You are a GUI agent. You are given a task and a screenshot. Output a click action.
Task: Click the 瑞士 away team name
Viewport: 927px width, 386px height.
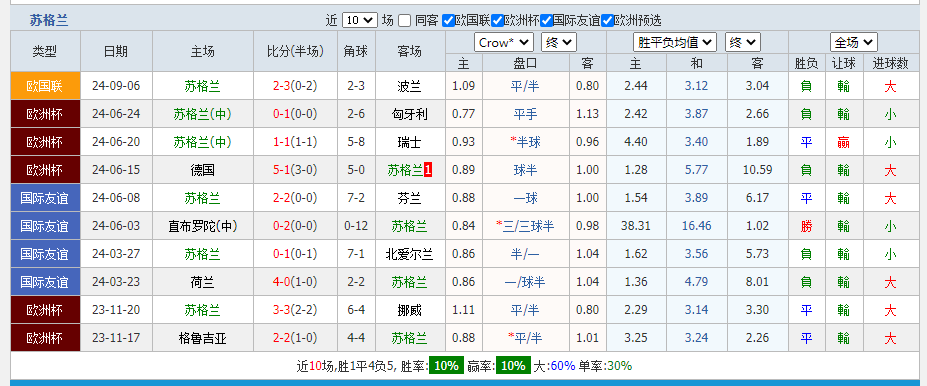409,142
